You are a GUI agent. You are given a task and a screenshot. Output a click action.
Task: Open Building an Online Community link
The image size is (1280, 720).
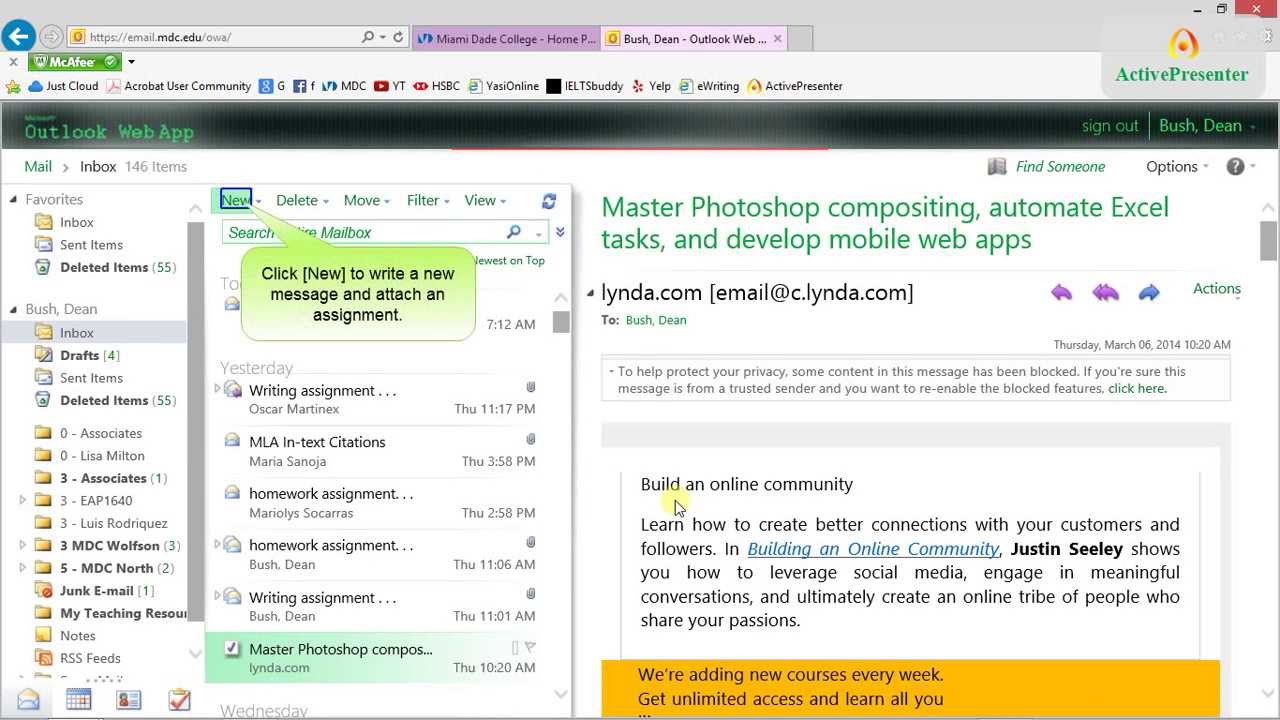(873, 548)
